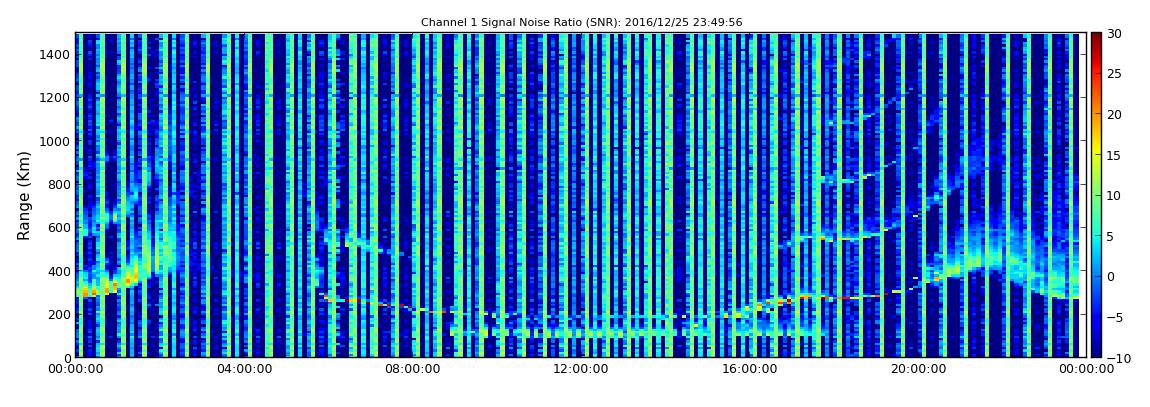
Task: Click the 08:00:00 time axis label
Action: pos(412,370)
